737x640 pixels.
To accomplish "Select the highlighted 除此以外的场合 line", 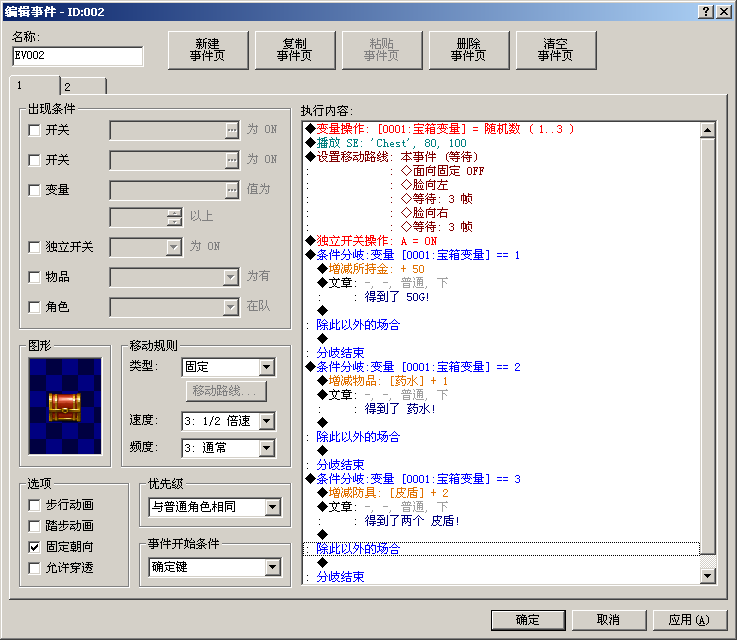I will (x=502, y=549).
